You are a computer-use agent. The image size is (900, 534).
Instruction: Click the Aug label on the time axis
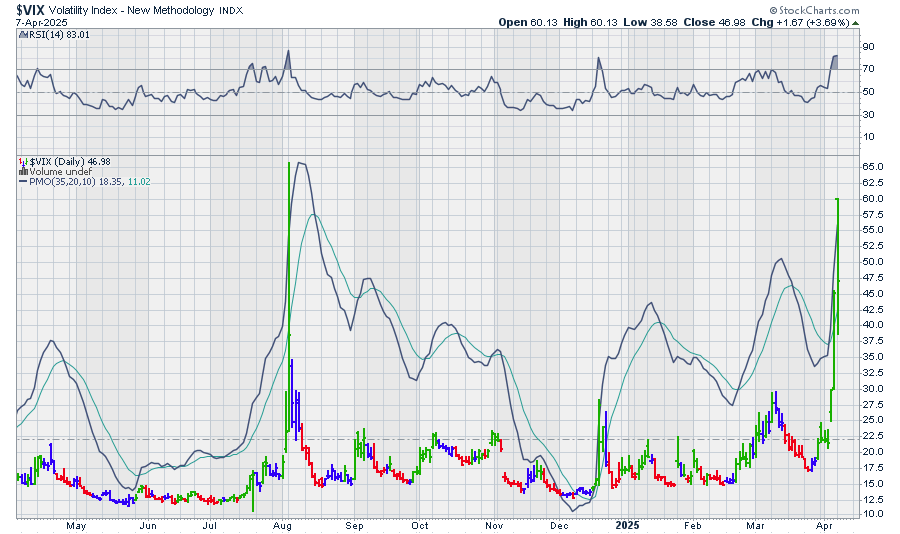point(282,524)
